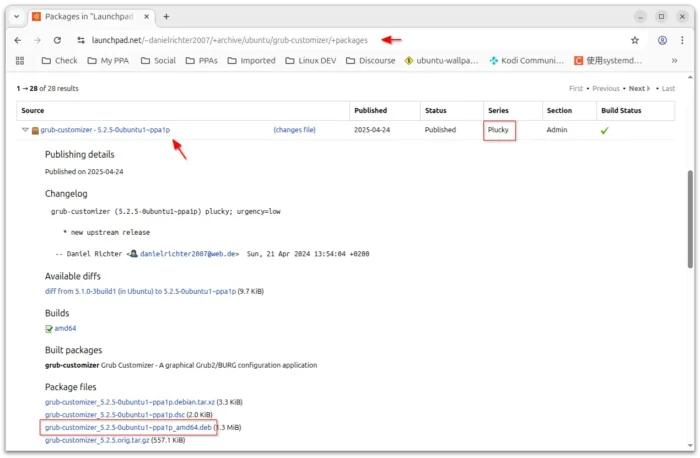Click the Published status cell
The image size is (700, 458).
tap(440, 130)
